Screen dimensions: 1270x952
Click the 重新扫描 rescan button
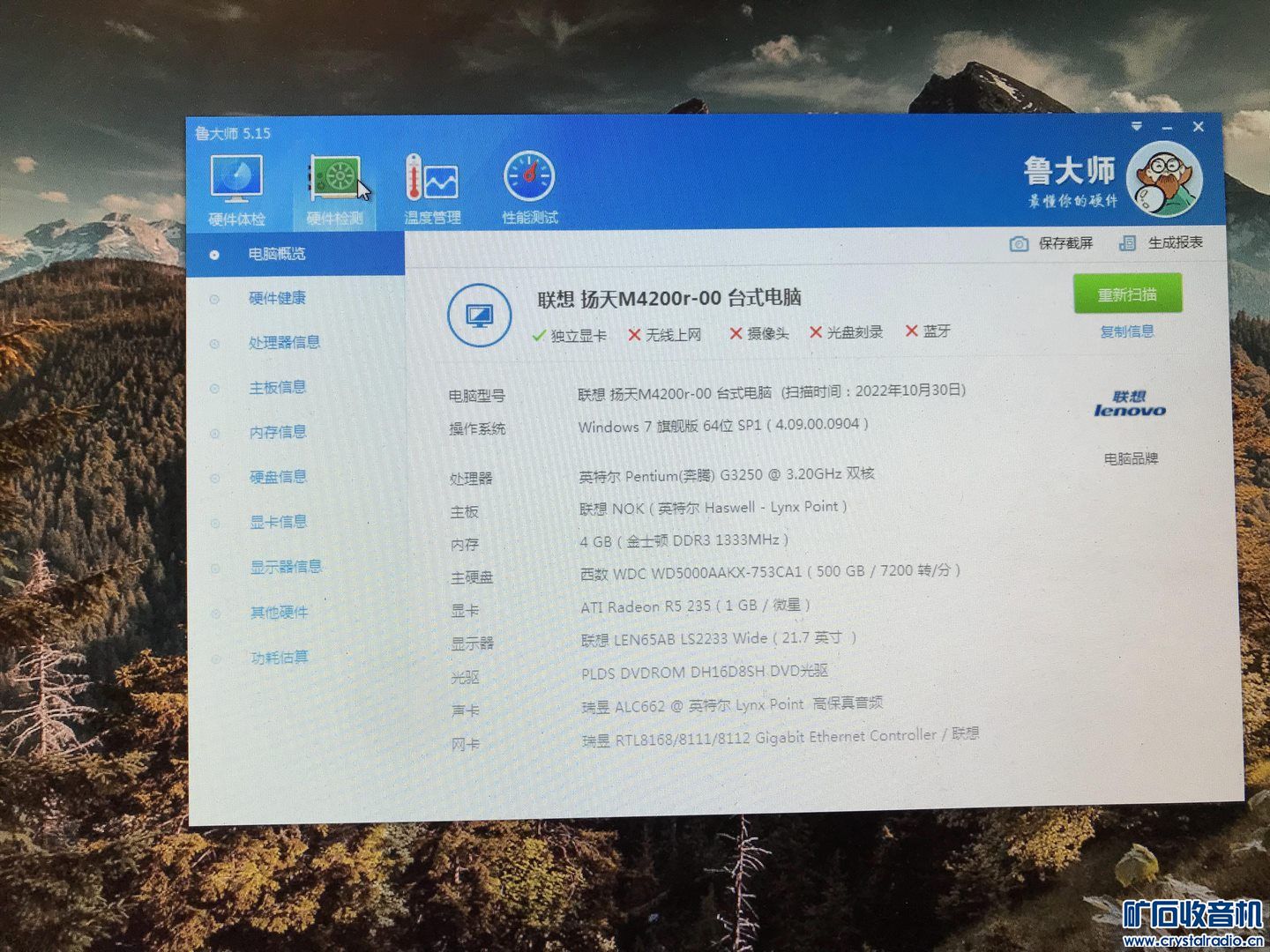pyautogui.click(x=1127, y=294)
